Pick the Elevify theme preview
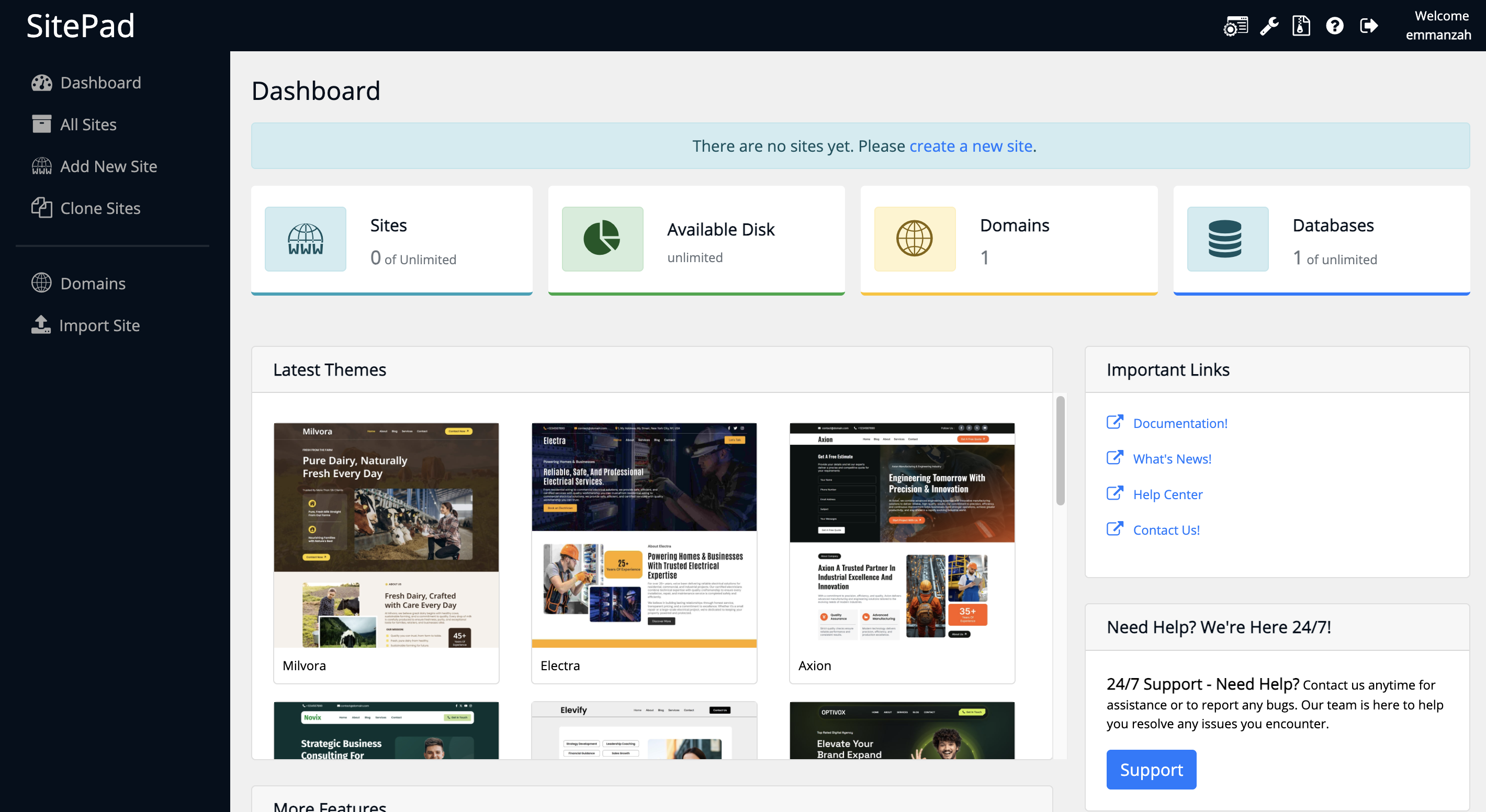The image size is (1486, 812). point(644,731)
